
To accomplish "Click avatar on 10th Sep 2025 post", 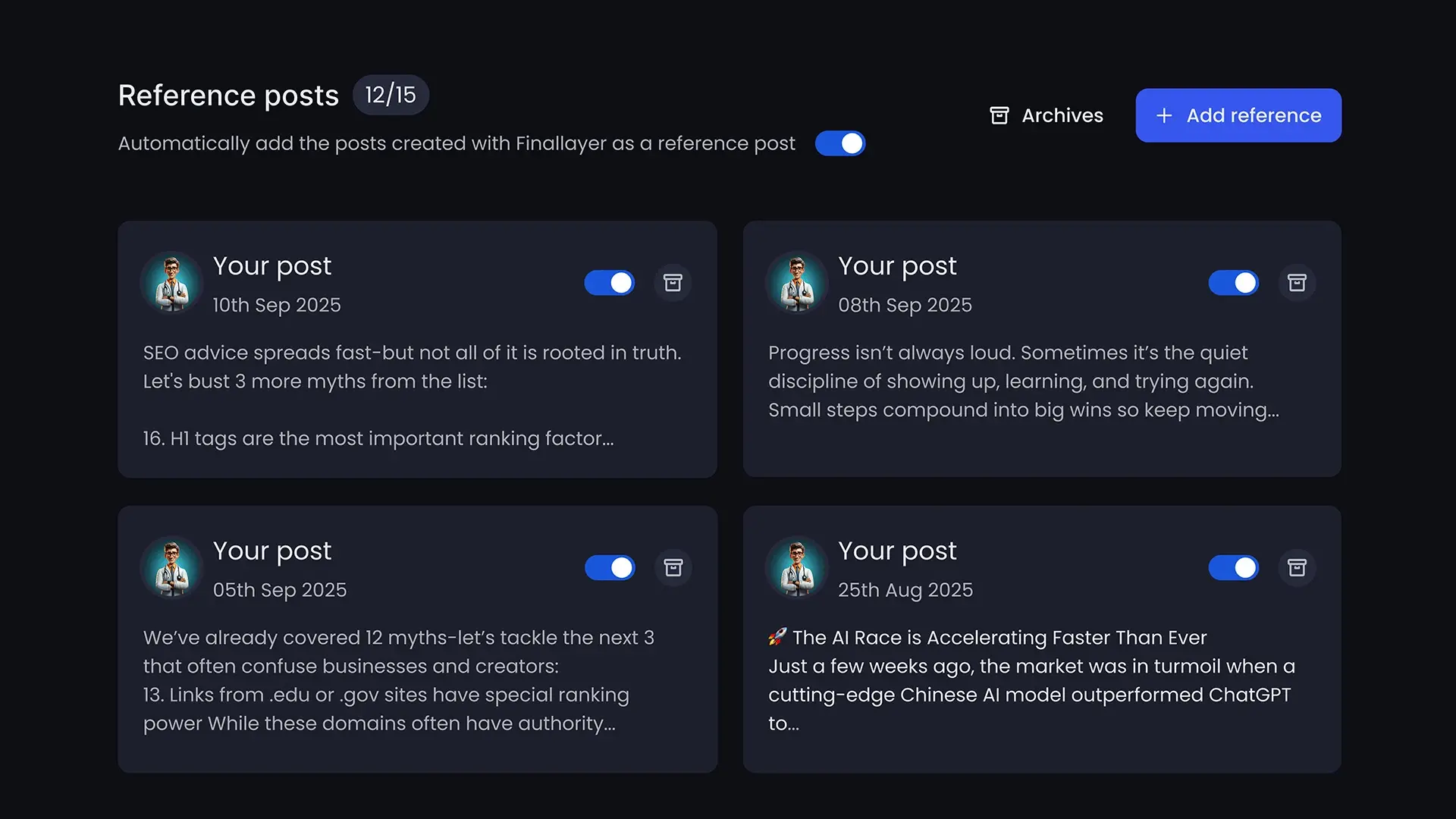I will click(x=172, y=283).
